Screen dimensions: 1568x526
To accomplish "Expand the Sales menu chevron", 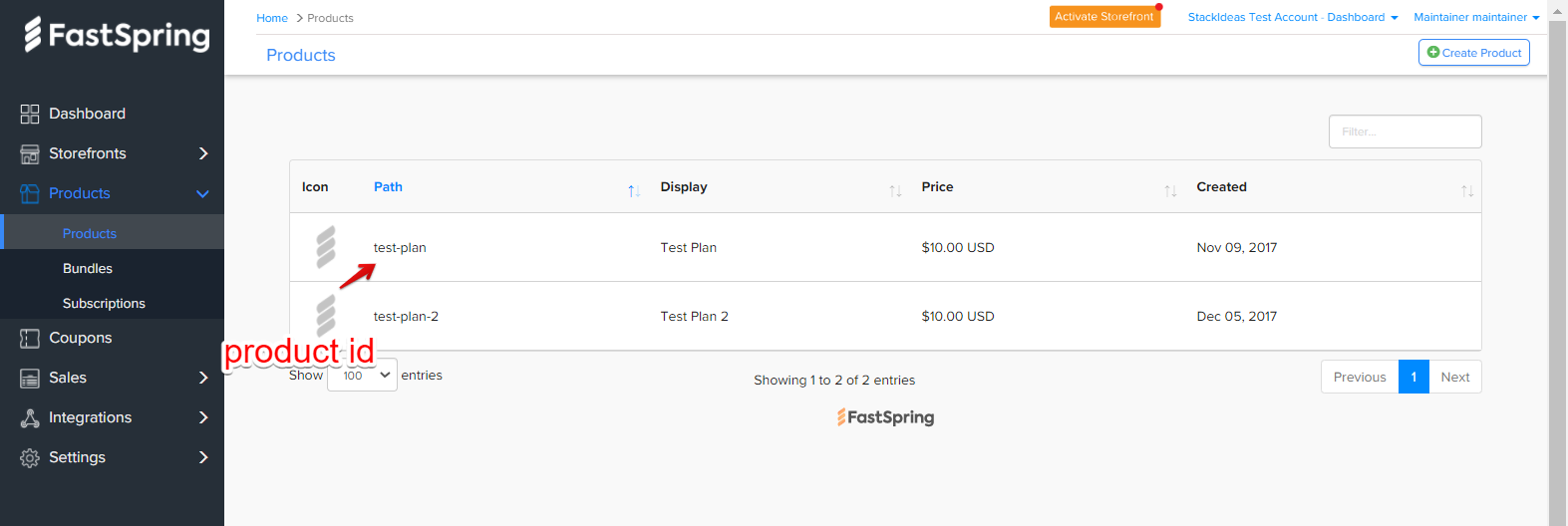I will point(203,378).
